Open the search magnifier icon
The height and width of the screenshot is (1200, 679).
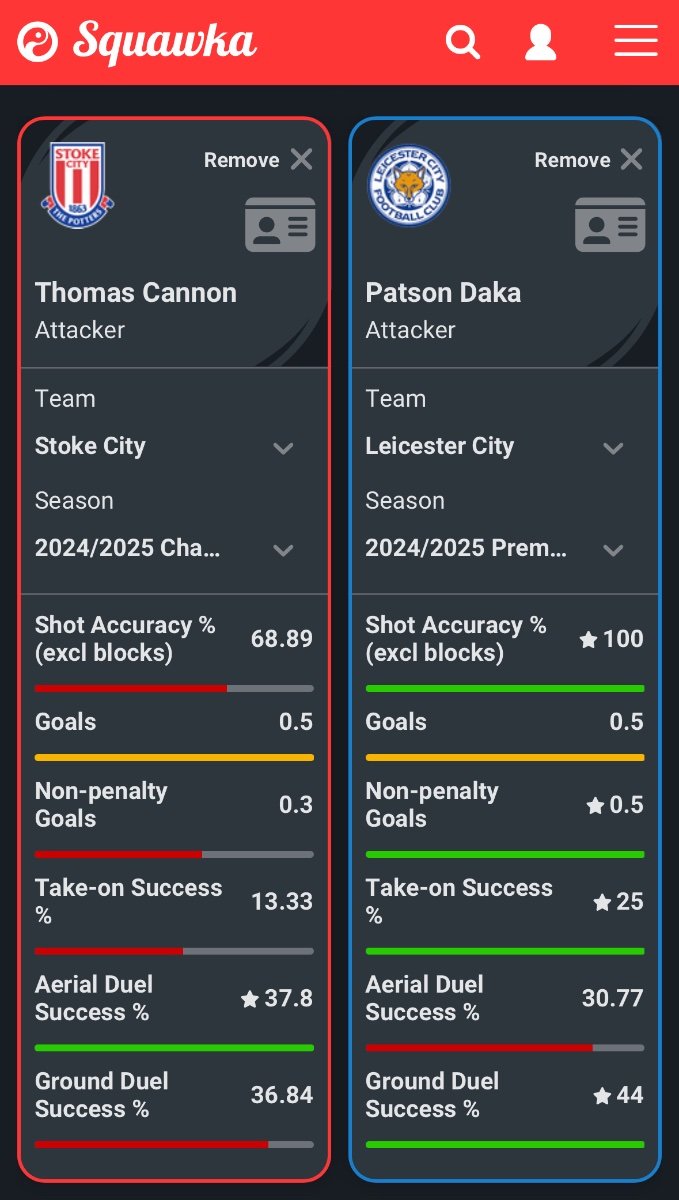(x=463, y=42)
